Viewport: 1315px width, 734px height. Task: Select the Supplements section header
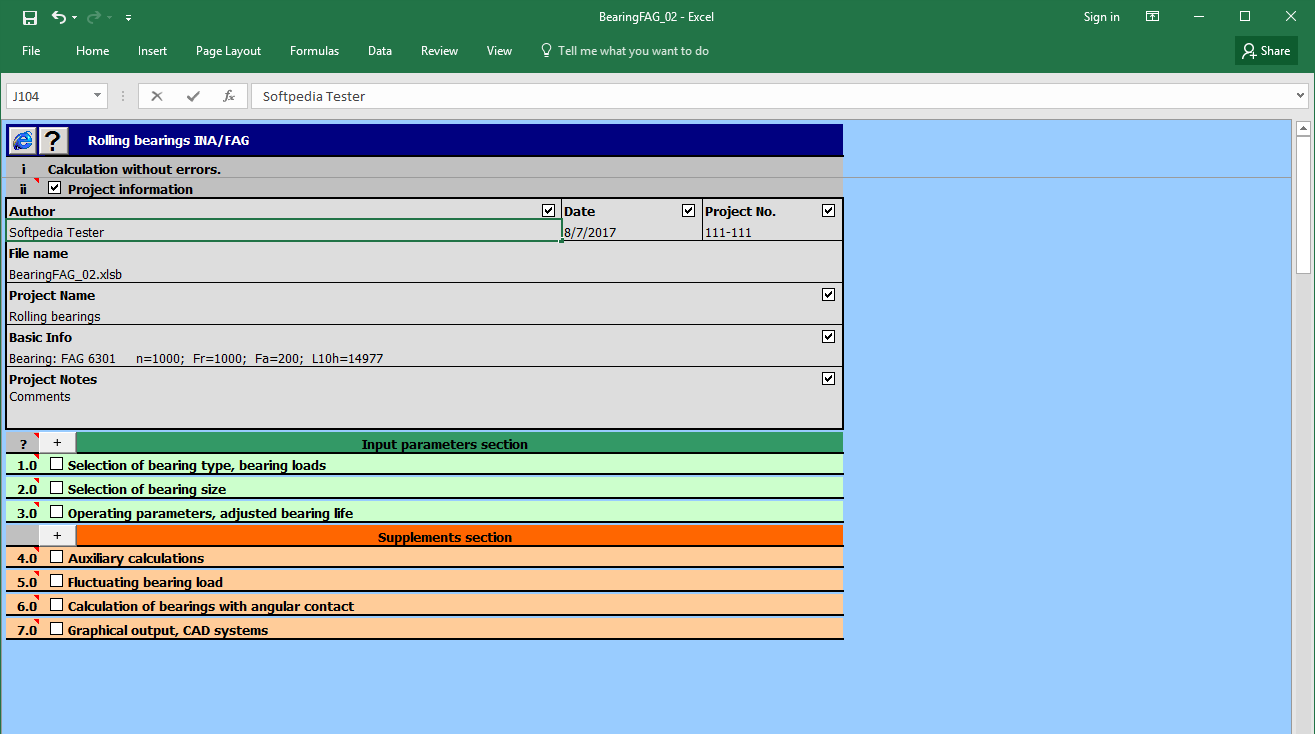coord(460,537)
